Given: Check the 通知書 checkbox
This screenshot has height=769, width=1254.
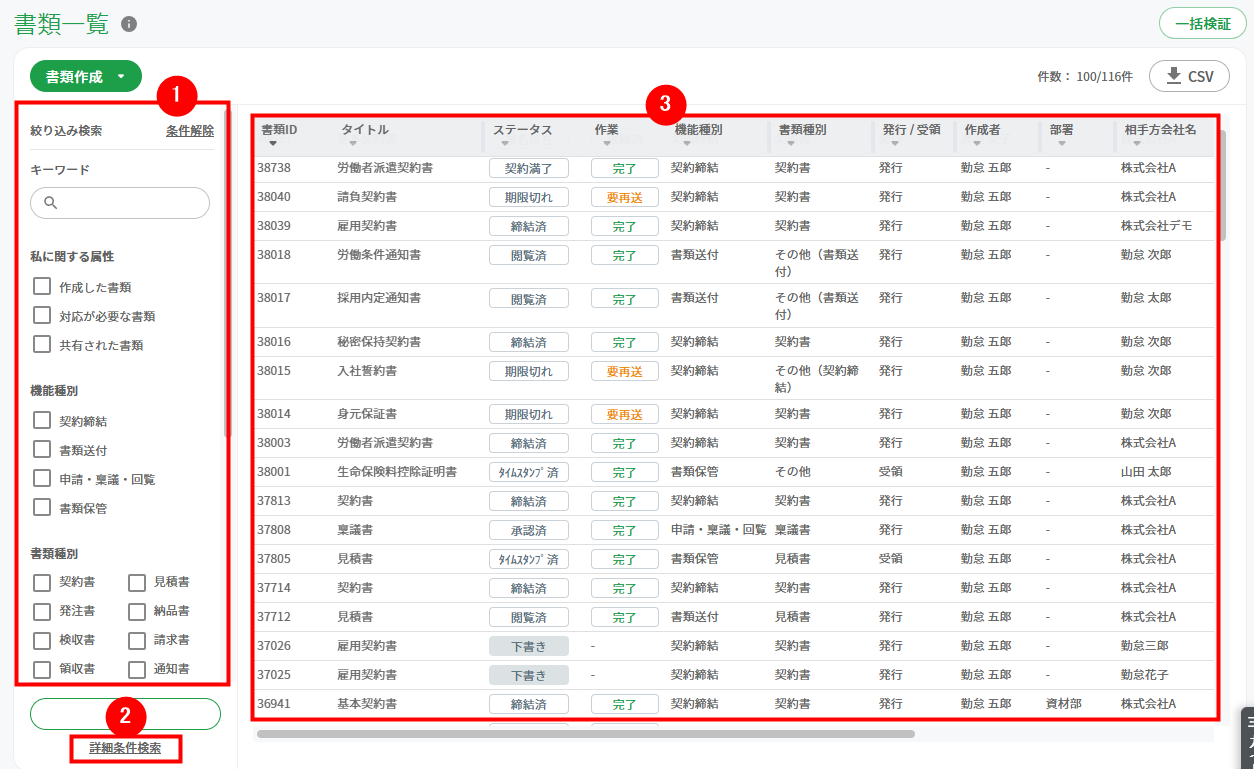Looking at the screenshot, I should (137, 669).
